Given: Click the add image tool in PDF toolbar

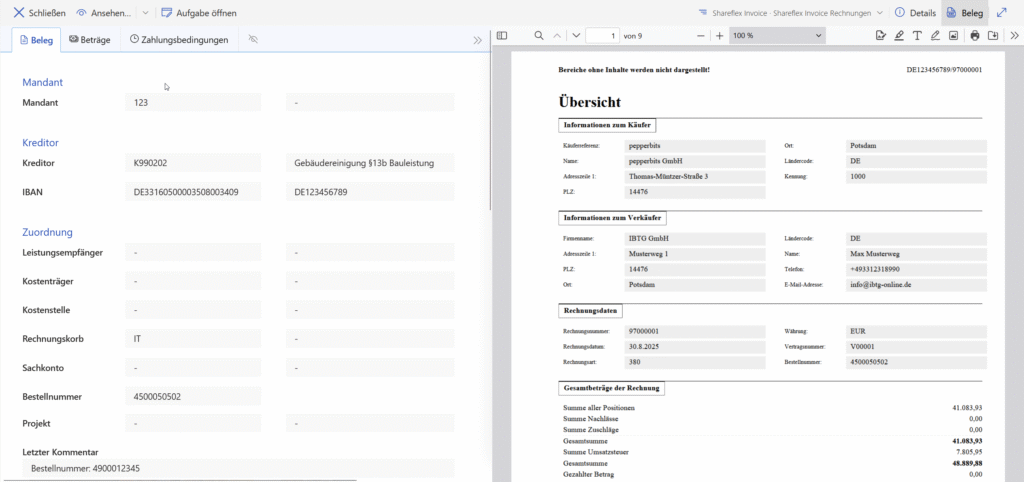Looking at the screenshot, I should point(953,35).
